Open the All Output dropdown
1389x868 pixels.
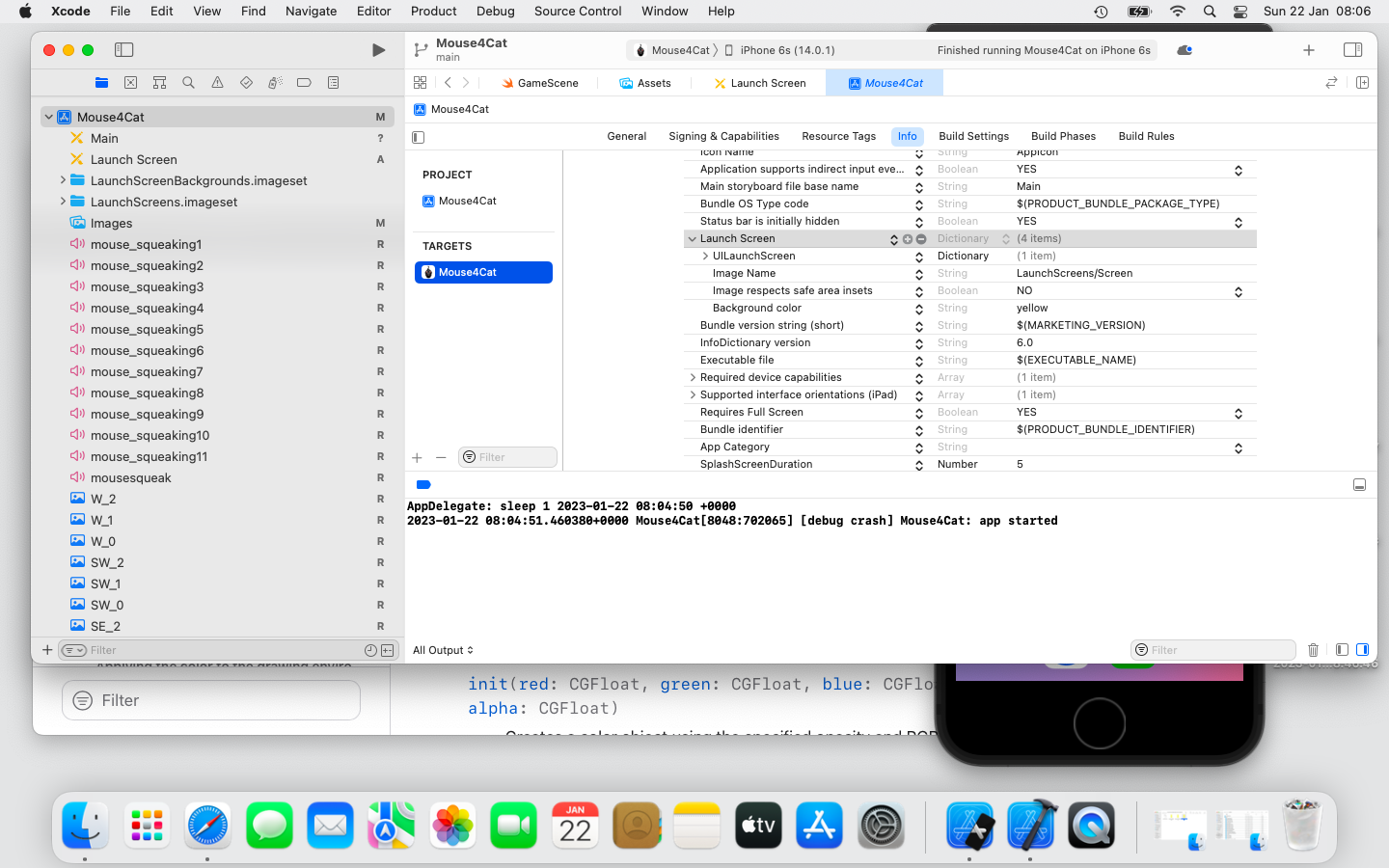pyautogui.click(x=443, y=650)
